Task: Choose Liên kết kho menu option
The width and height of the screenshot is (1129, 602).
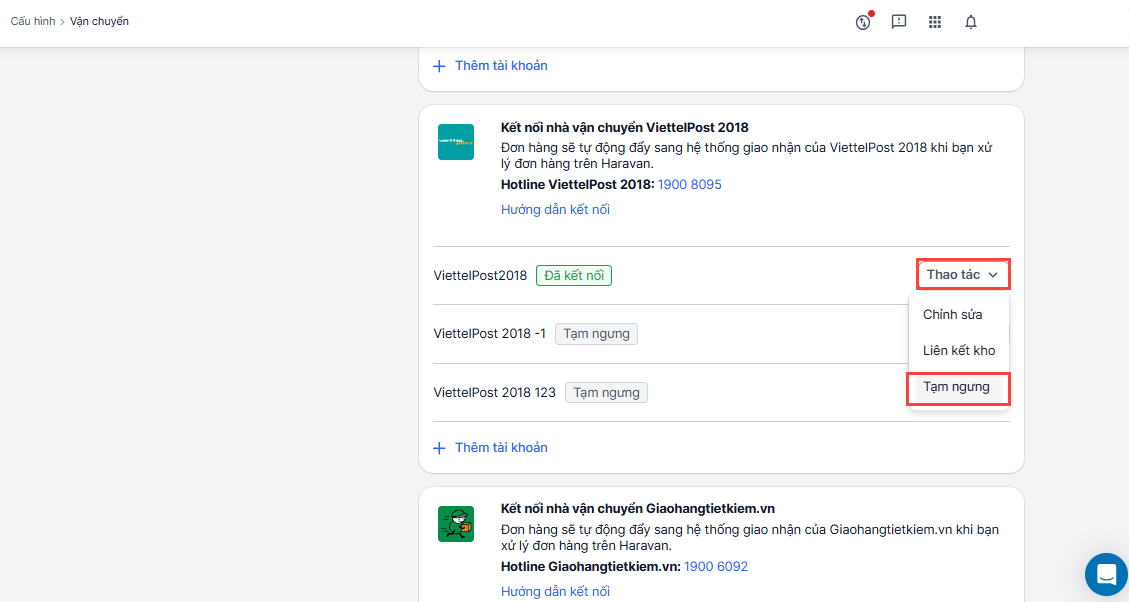Action: pyautogui.click(x=958, y=351)
